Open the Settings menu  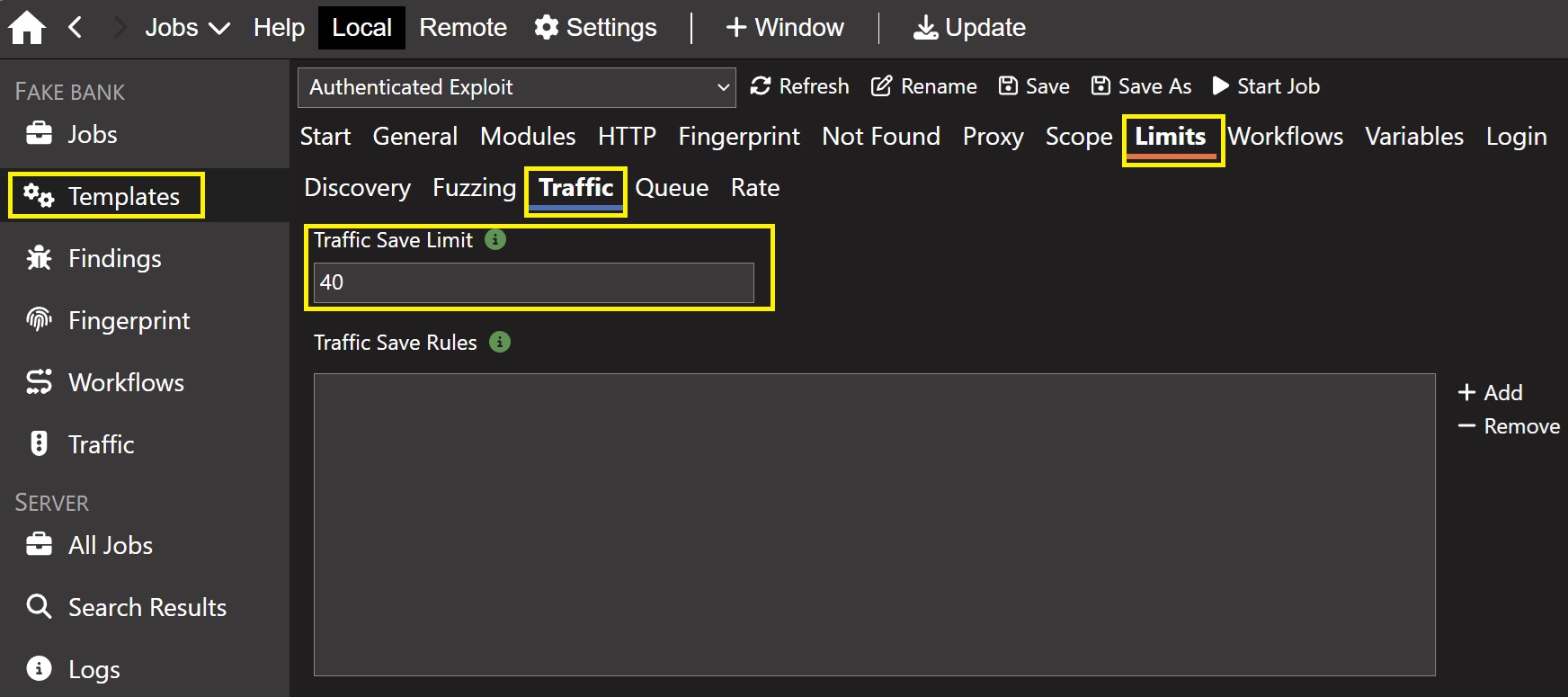click(595, 28)
